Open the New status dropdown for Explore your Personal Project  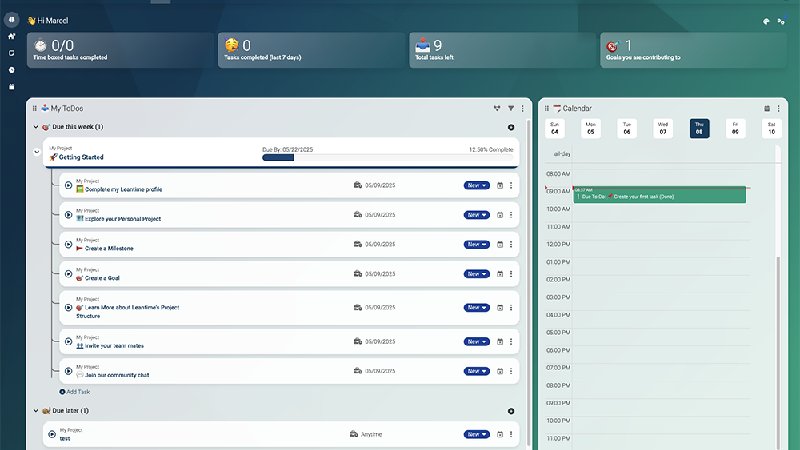coord(477,215)
